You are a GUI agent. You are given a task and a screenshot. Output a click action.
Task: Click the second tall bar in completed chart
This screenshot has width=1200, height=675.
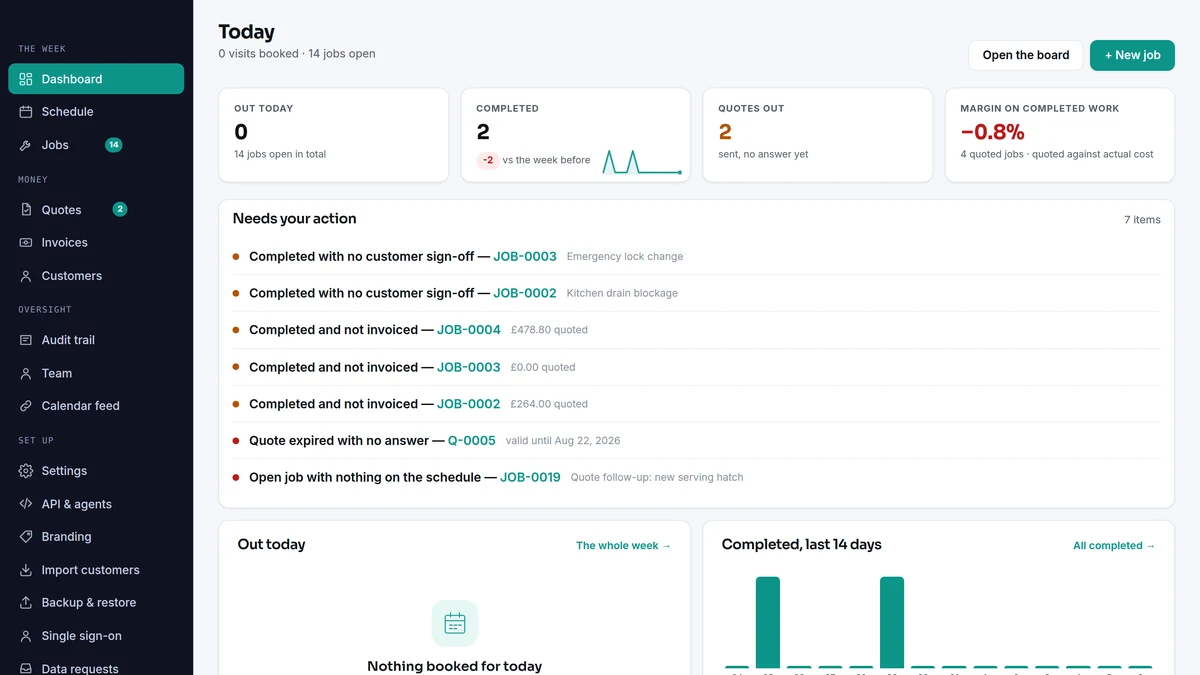point(892,622)
